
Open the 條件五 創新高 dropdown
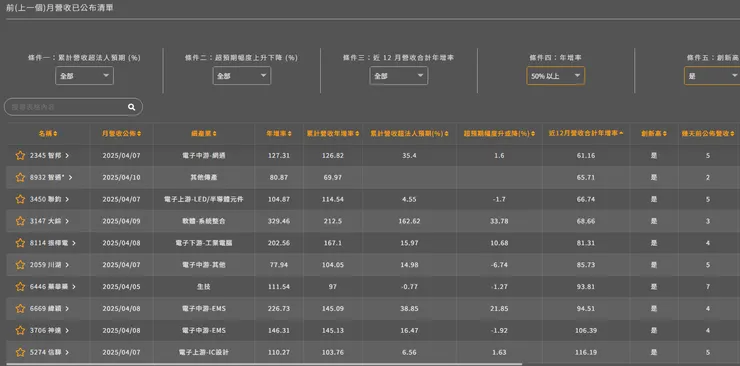coord(712,76)
